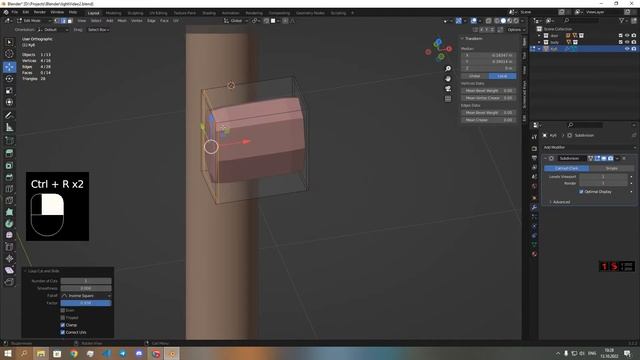This screenshot has width=640, height=360.
Task: Click the Local button in Transform panel
Action: coord(502,76)
